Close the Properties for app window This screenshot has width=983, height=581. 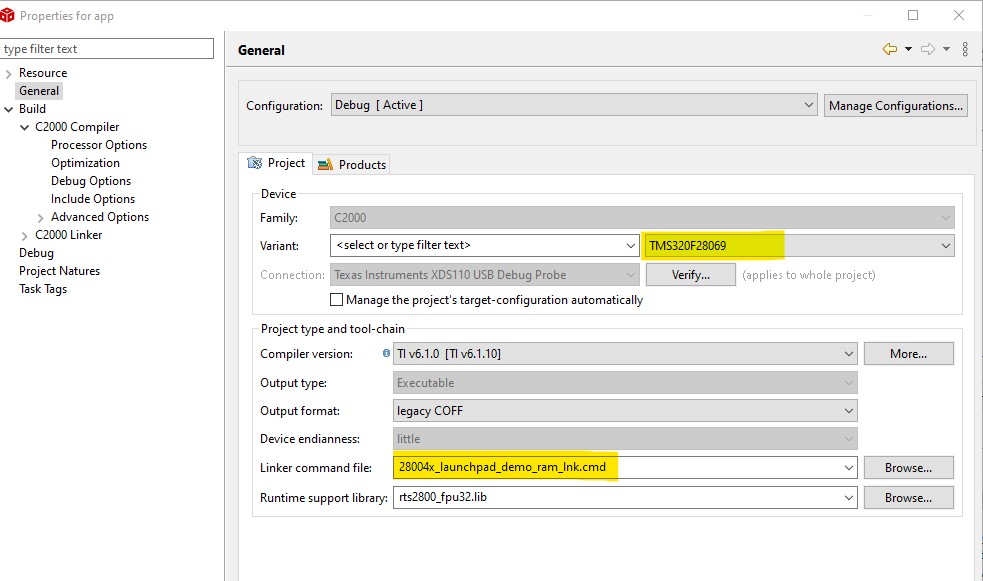point(959,15)
